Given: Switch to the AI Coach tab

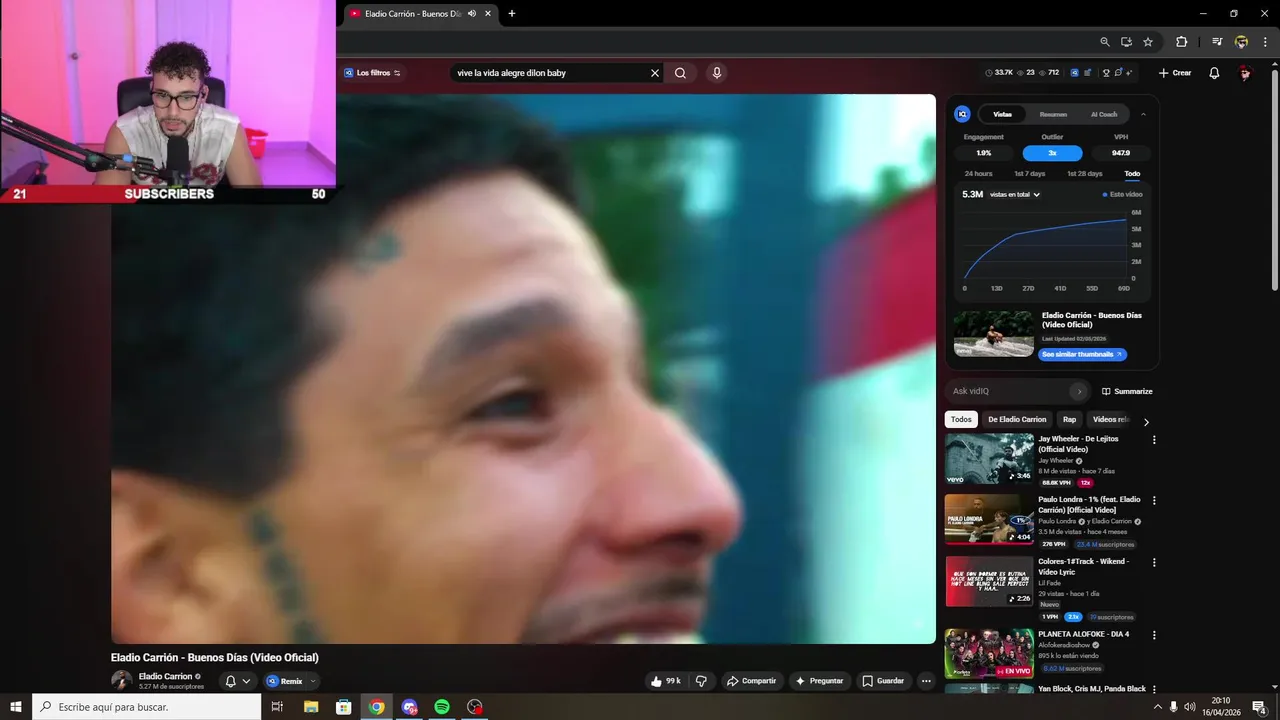Looking at the screenshot, I should pyautogui.click(x=1104, y=114).
